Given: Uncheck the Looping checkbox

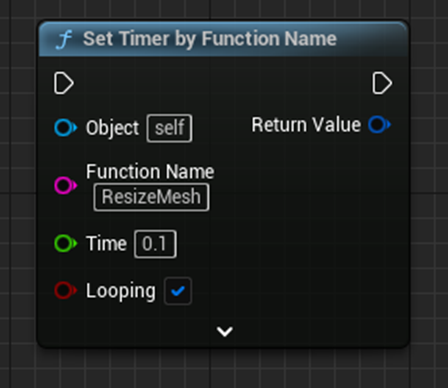Looking at the screenshot, I should 178,291.
